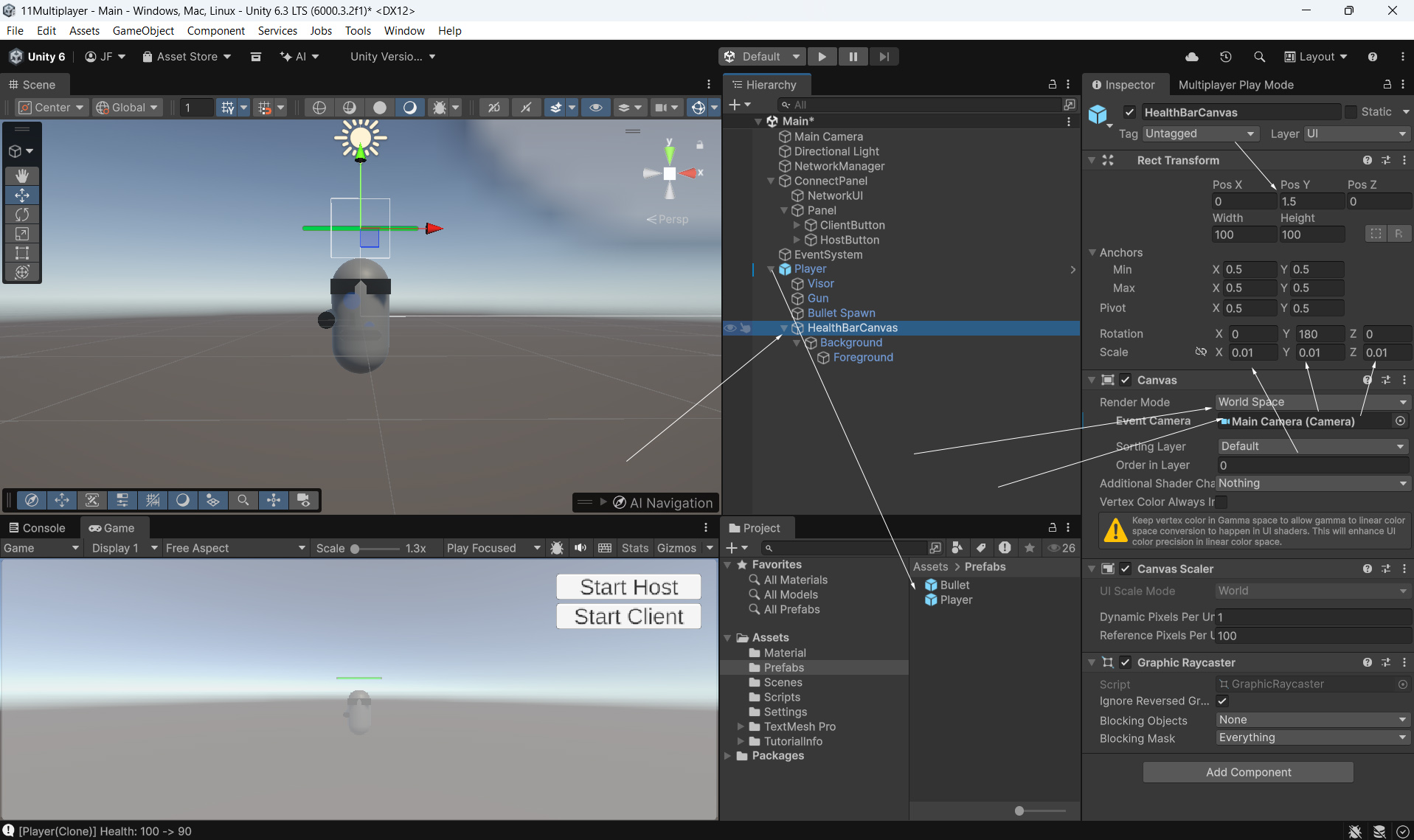
Task: Select the Rotate tool in Scene
Action: [22, 215]
